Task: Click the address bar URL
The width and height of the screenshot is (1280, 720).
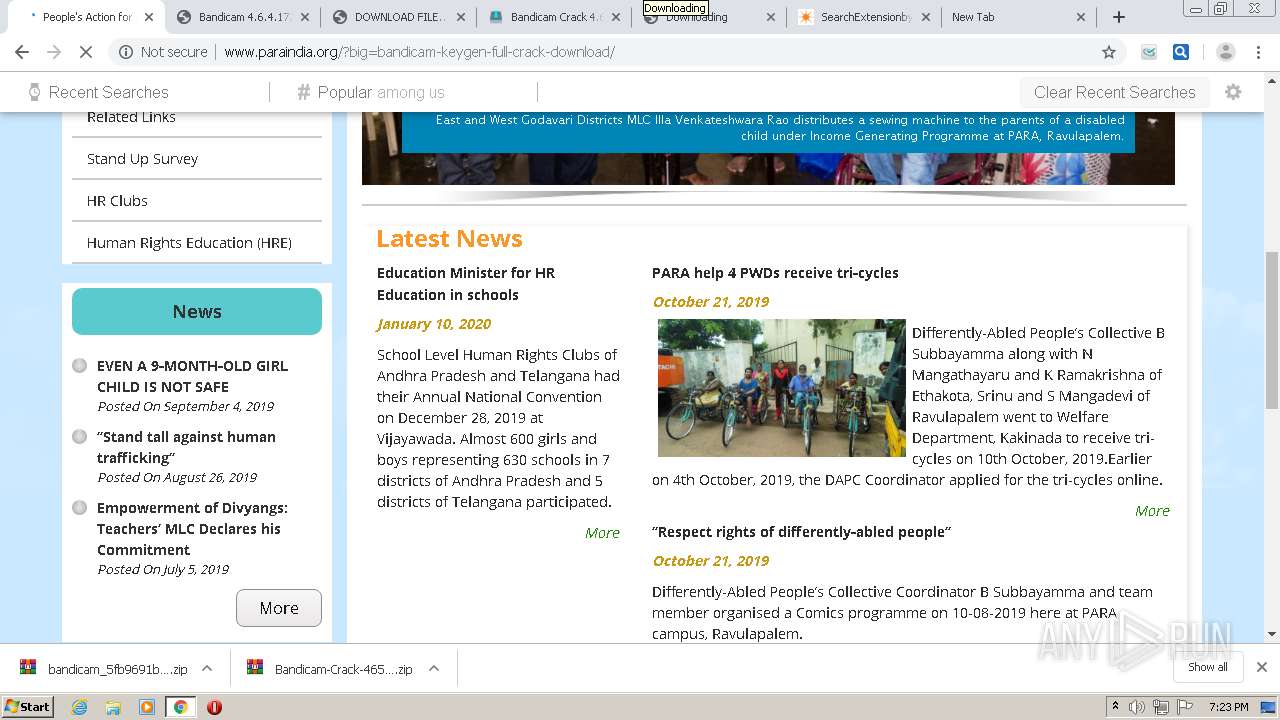Action: [419, 52]
